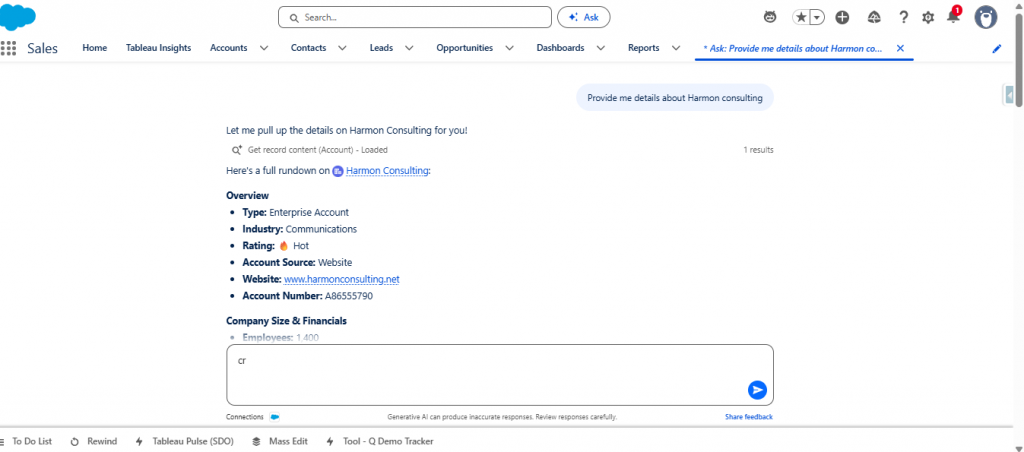Screen dimensions: 1024x452
Task: Expand the Contacts tab dropdown chevron
Action: pyautogui.click(x=342, y=48)
